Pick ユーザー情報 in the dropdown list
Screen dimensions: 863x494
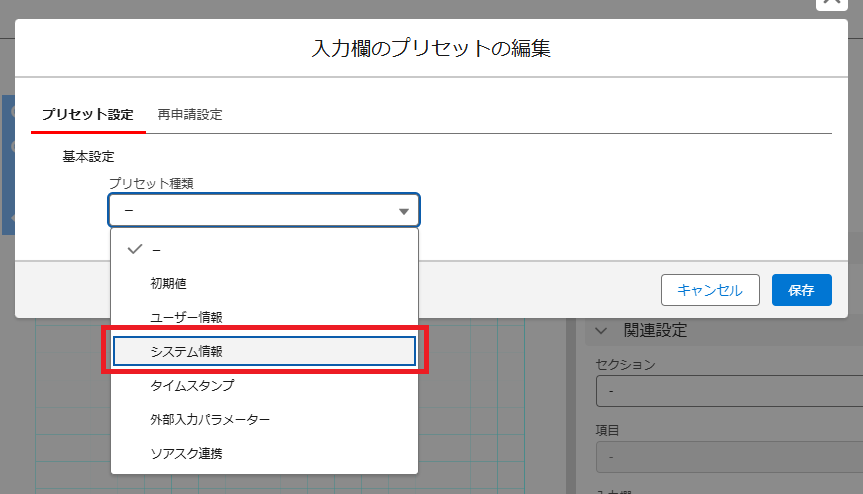(x=186, y=317)
